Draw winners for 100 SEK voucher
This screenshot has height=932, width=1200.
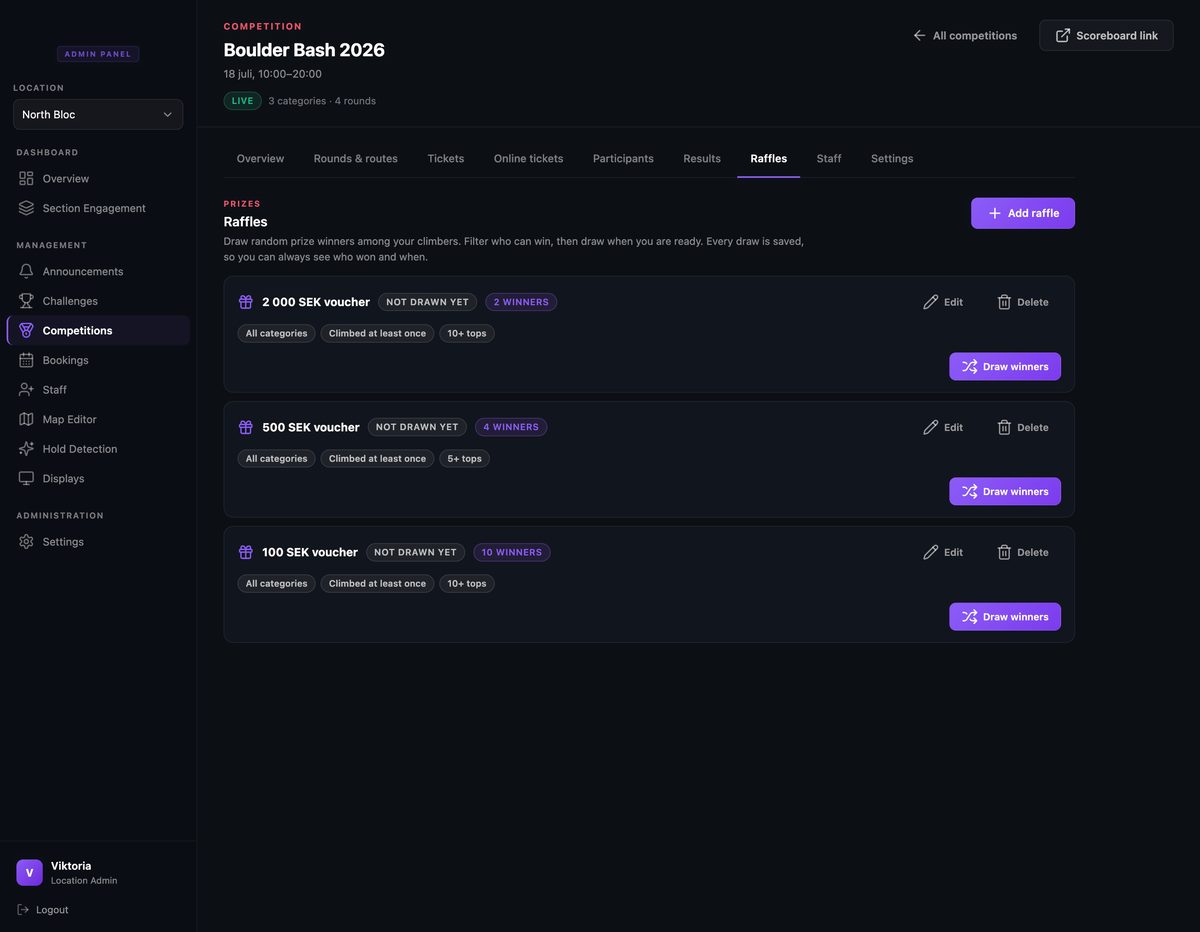[1005, 616]
